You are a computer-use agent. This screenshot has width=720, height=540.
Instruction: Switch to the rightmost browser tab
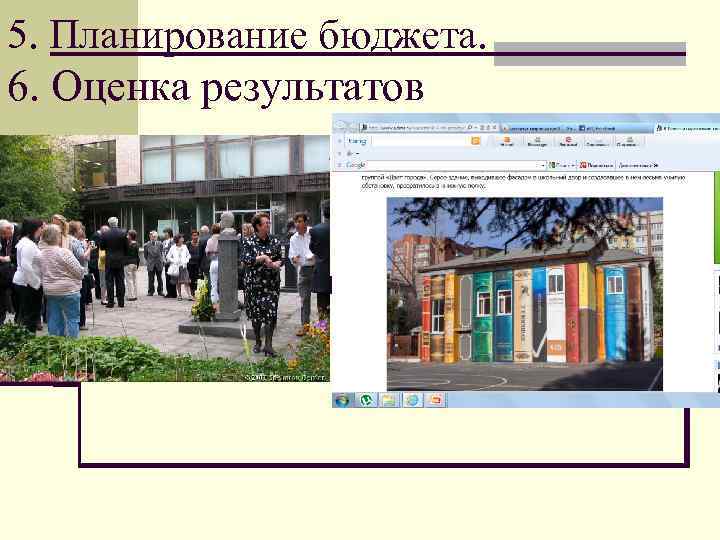click(687, 129)
